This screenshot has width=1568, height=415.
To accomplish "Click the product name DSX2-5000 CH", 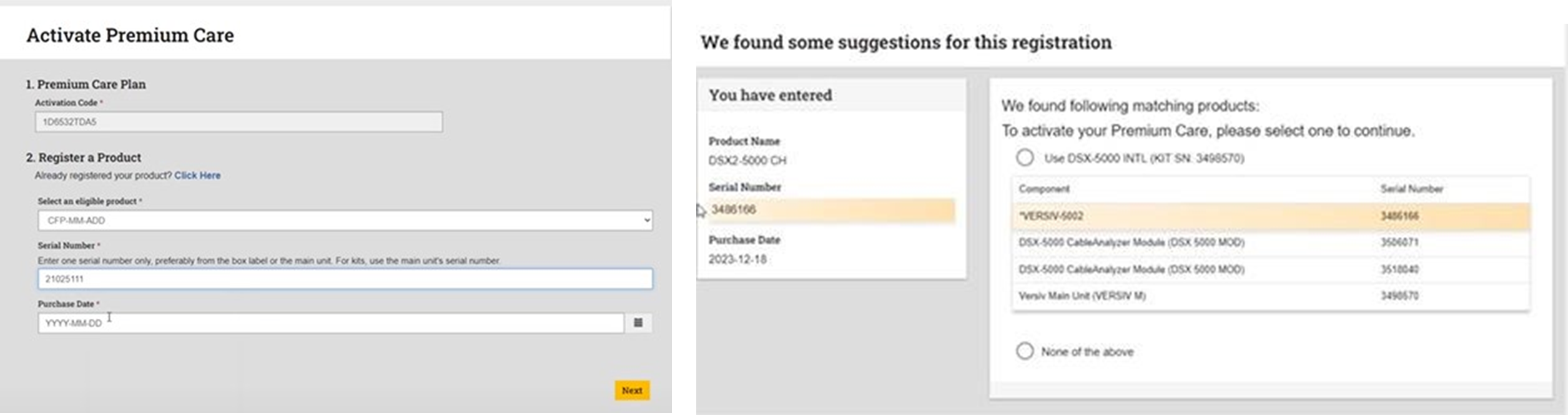I will click(x=747, y=160).
